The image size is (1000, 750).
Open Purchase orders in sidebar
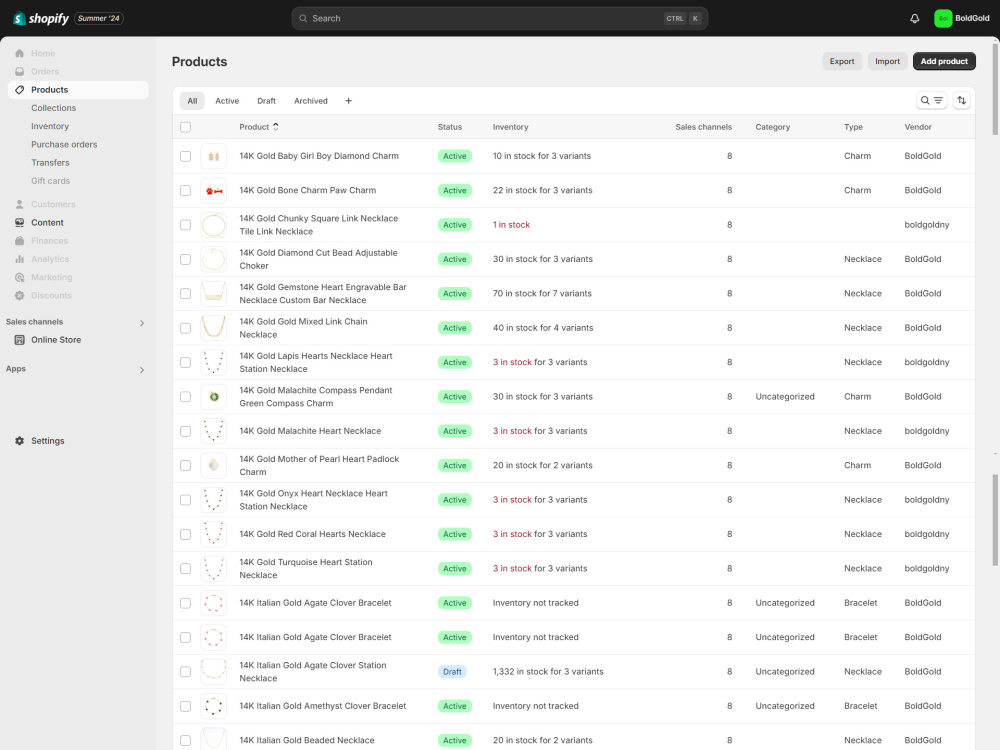coord(64,144)
